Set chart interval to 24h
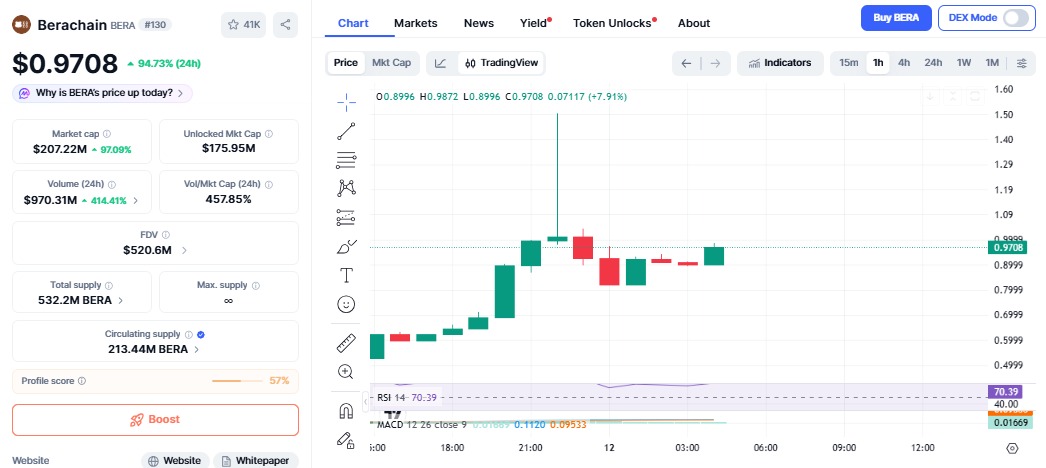This screenshot has width=1046, height=468. [x=933, y=63]
